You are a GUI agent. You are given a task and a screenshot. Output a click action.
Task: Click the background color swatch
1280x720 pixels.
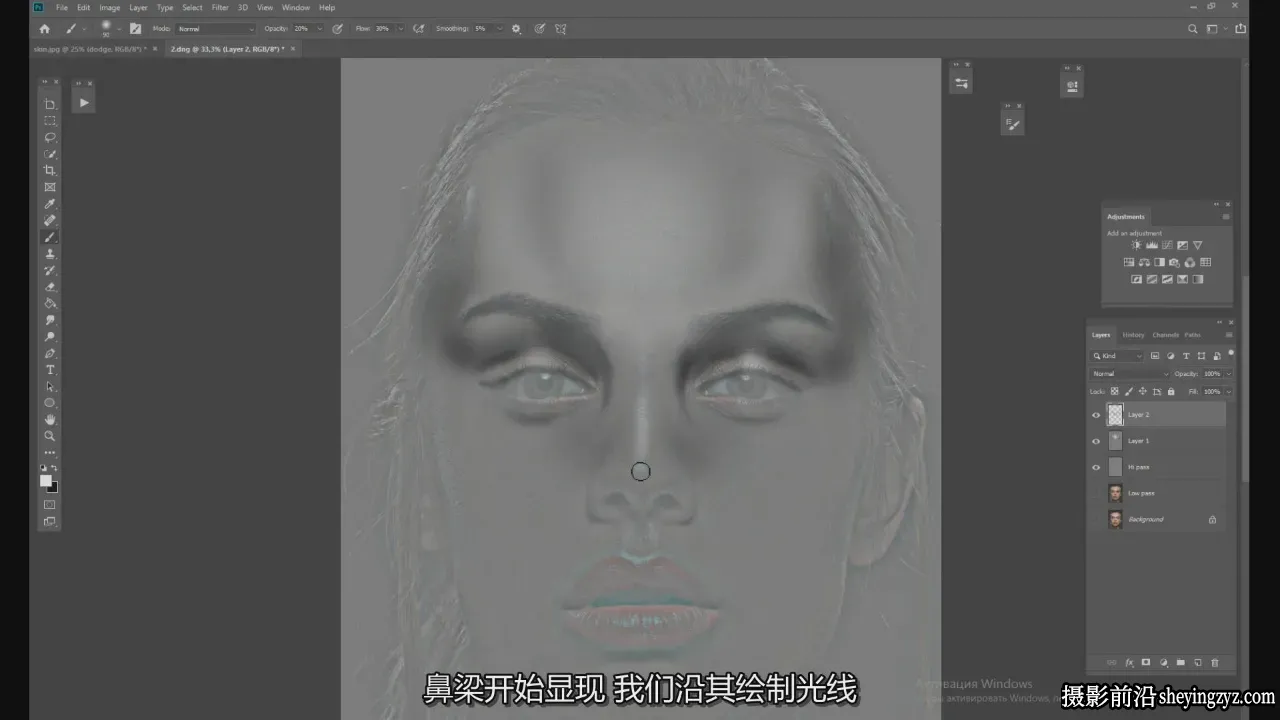[x=53, y=487]
